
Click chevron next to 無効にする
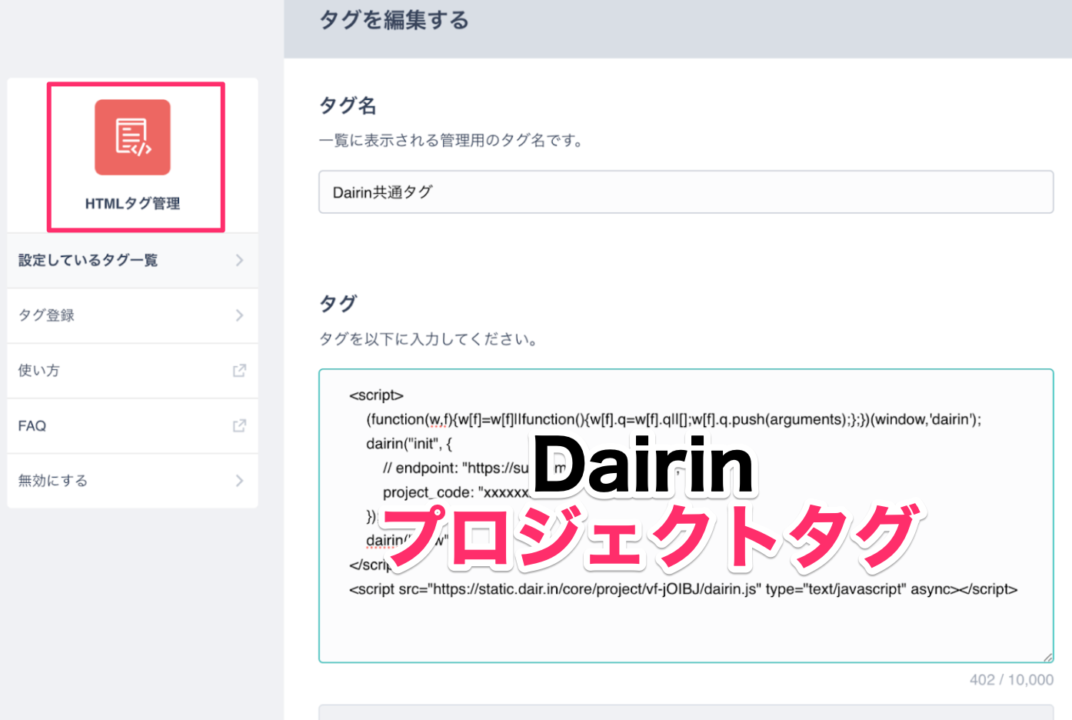(x=239, y=481)
